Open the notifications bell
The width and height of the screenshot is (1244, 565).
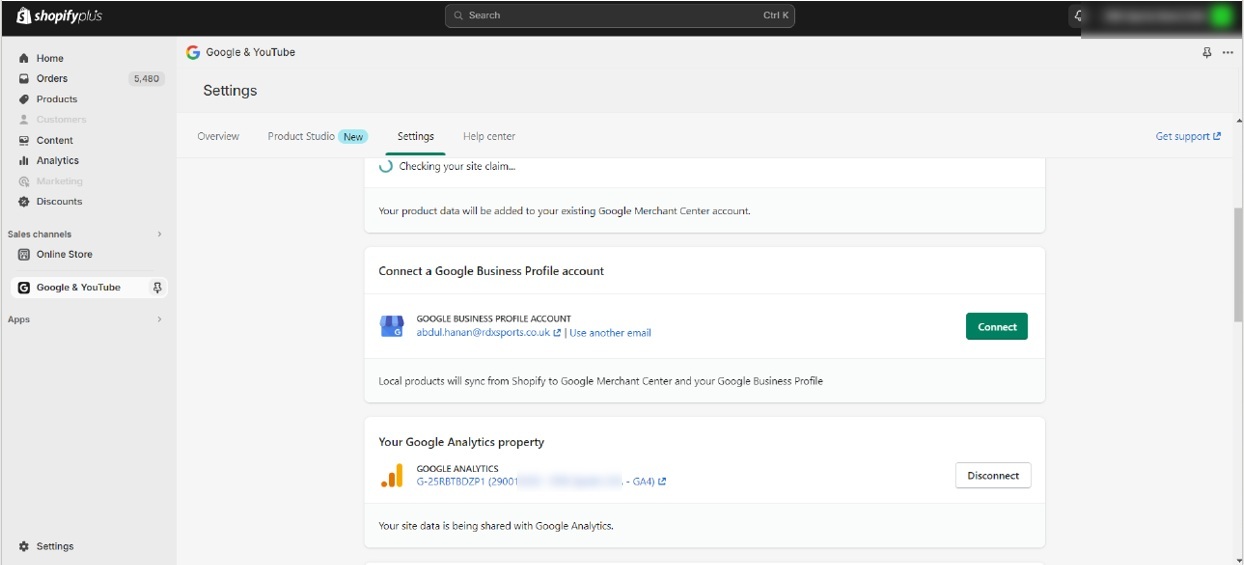tap(1078, 16)
